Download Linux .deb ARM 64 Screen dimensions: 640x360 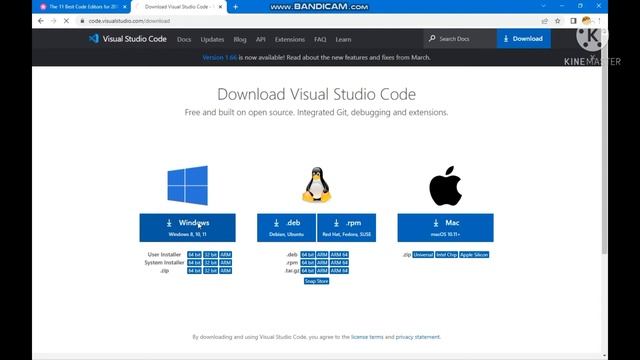[339, 255]
